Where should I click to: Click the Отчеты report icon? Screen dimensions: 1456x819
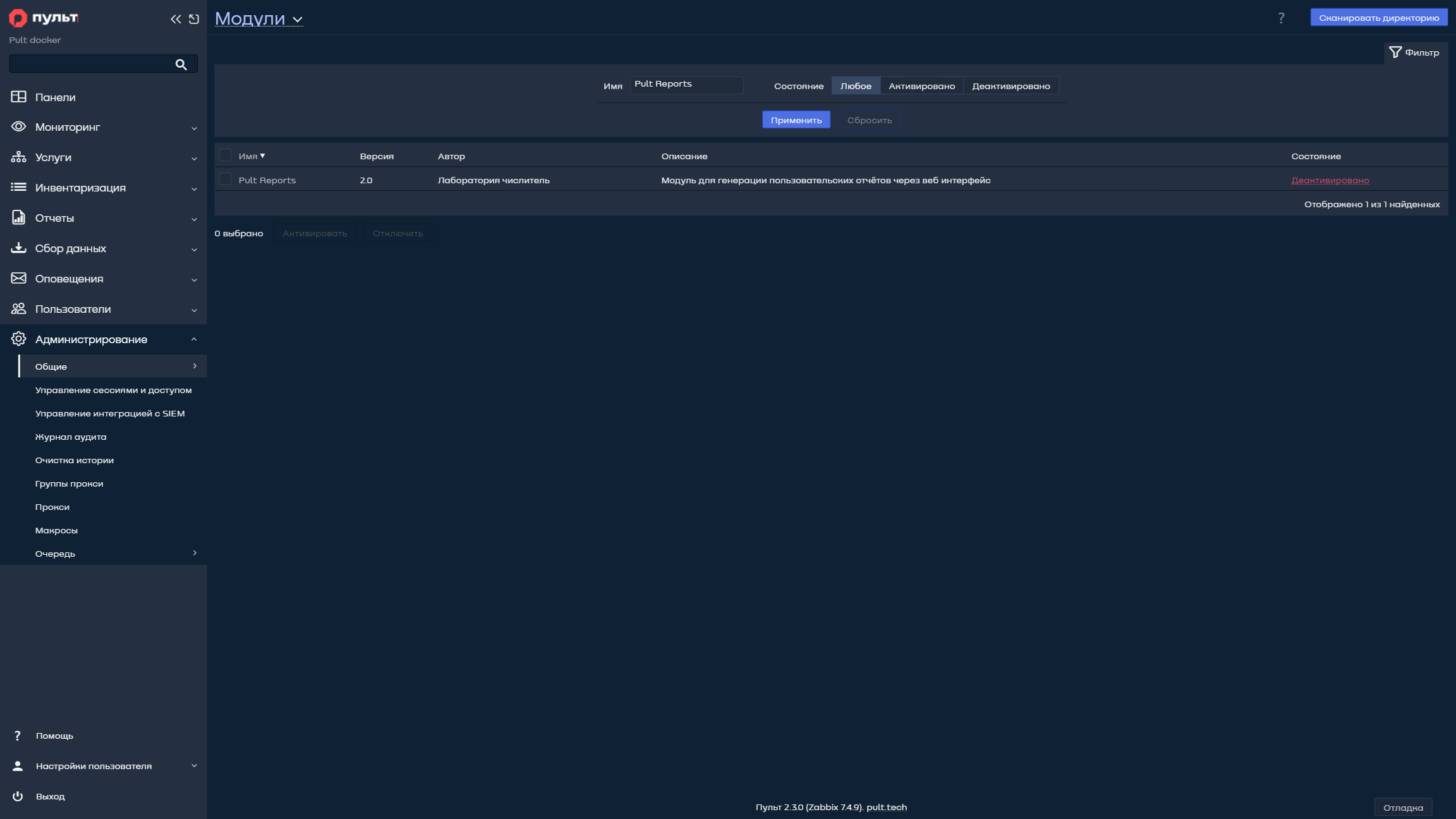[x=18, y=217]
